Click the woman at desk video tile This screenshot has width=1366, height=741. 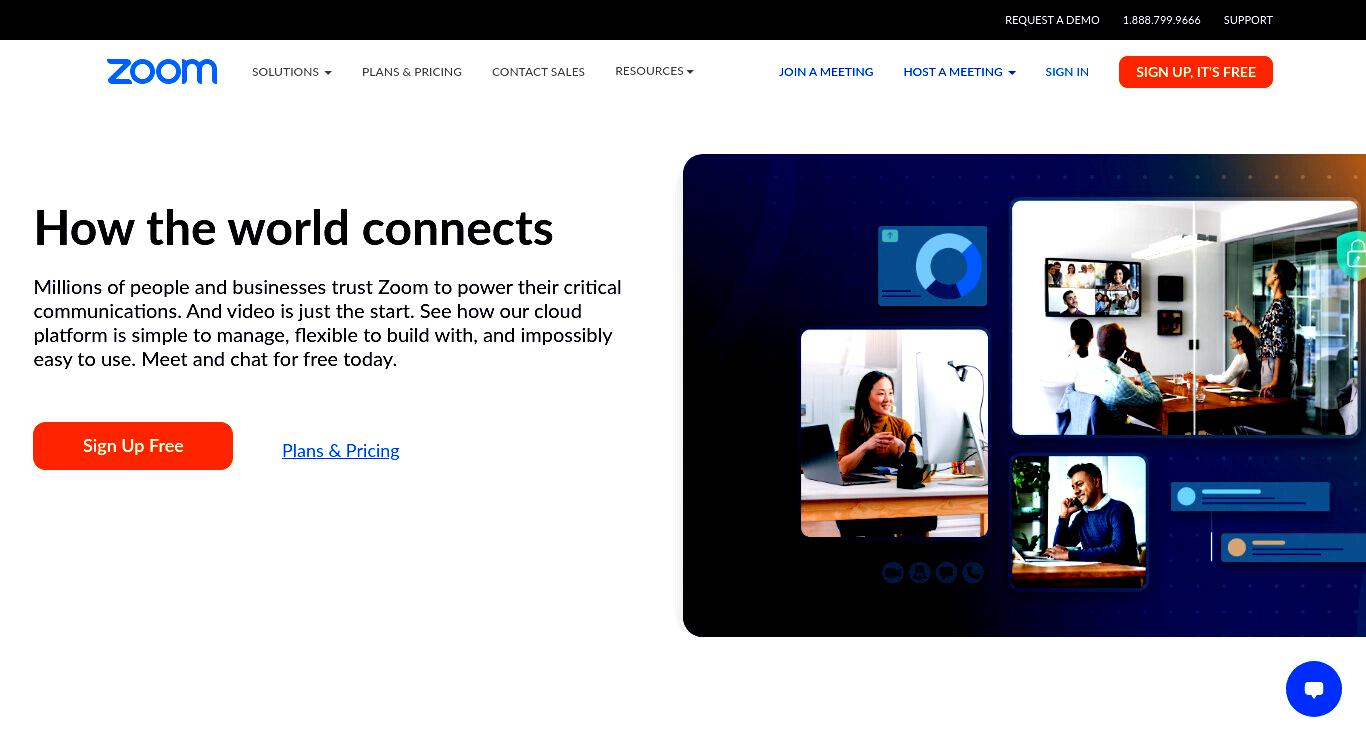click(x=894, y=433)
